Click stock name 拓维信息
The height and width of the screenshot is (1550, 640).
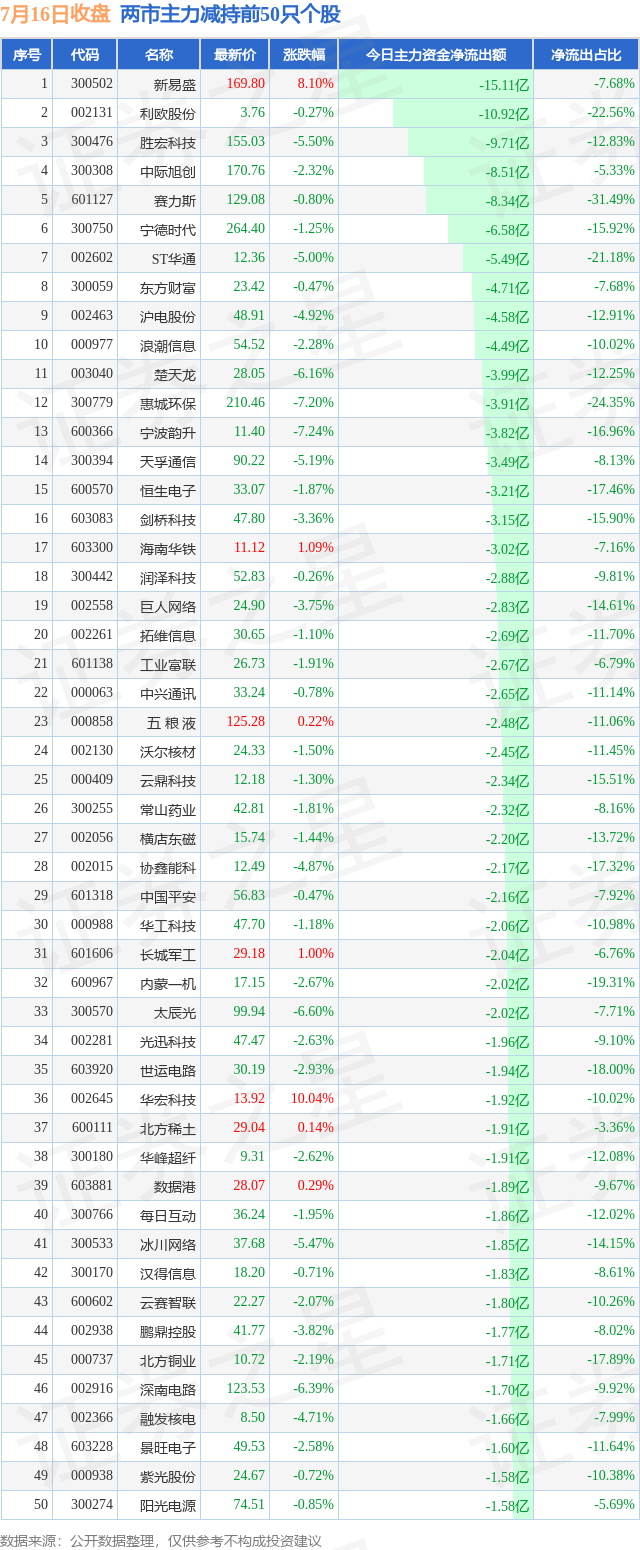pos(168,636)
